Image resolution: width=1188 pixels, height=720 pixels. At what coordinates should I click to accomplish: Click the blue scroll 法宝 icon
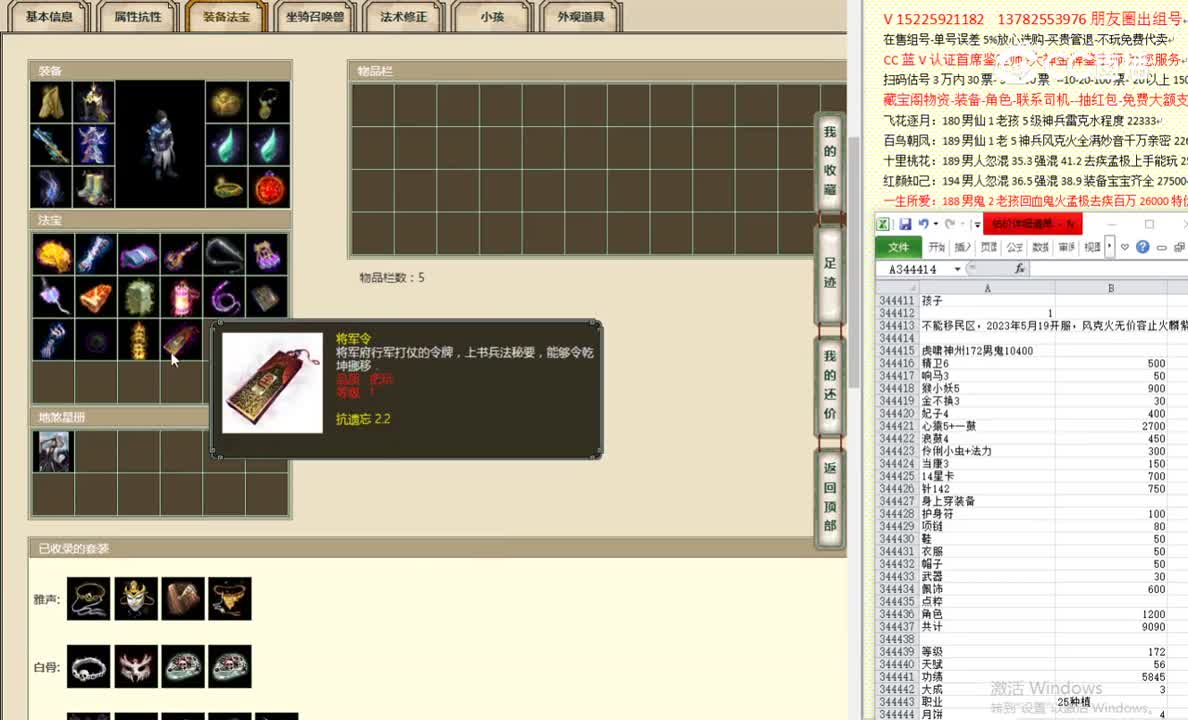95,255
